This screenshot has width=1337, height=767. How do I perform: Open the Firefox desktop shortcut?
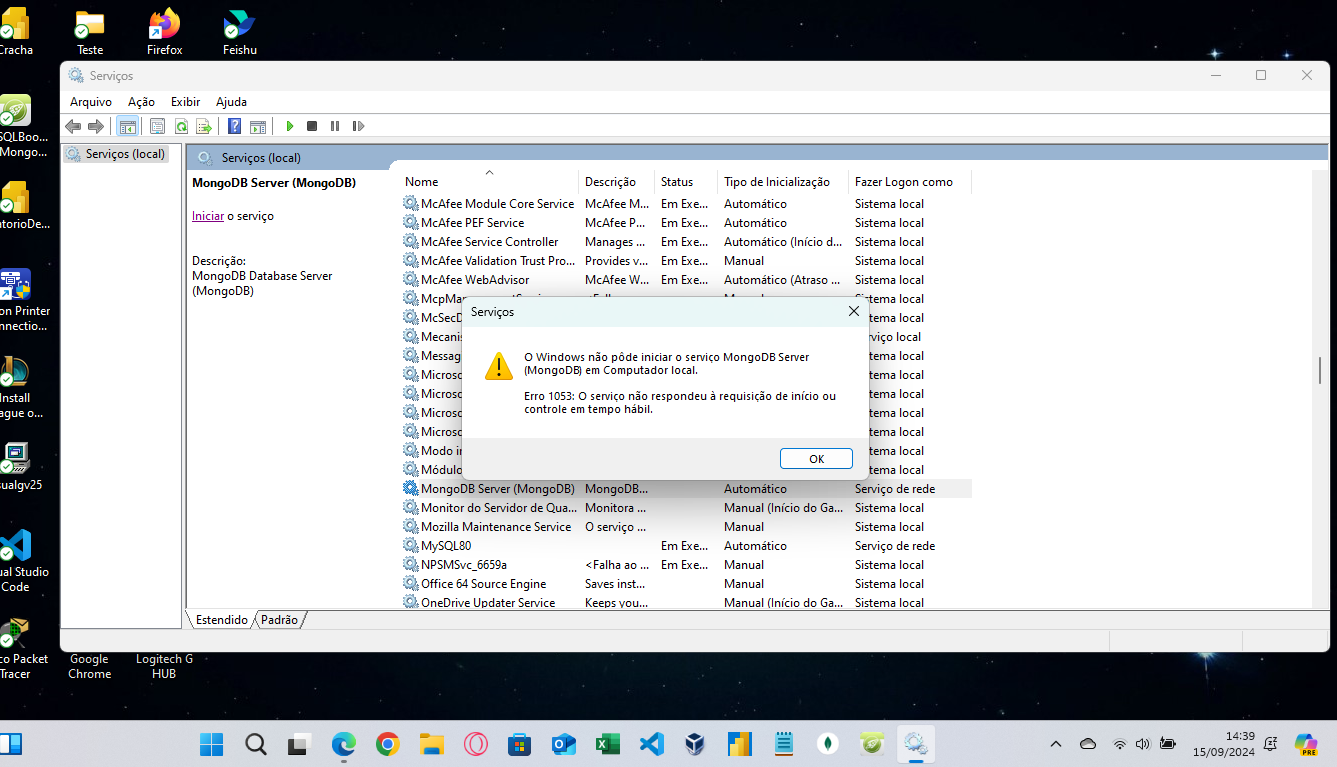164,32
